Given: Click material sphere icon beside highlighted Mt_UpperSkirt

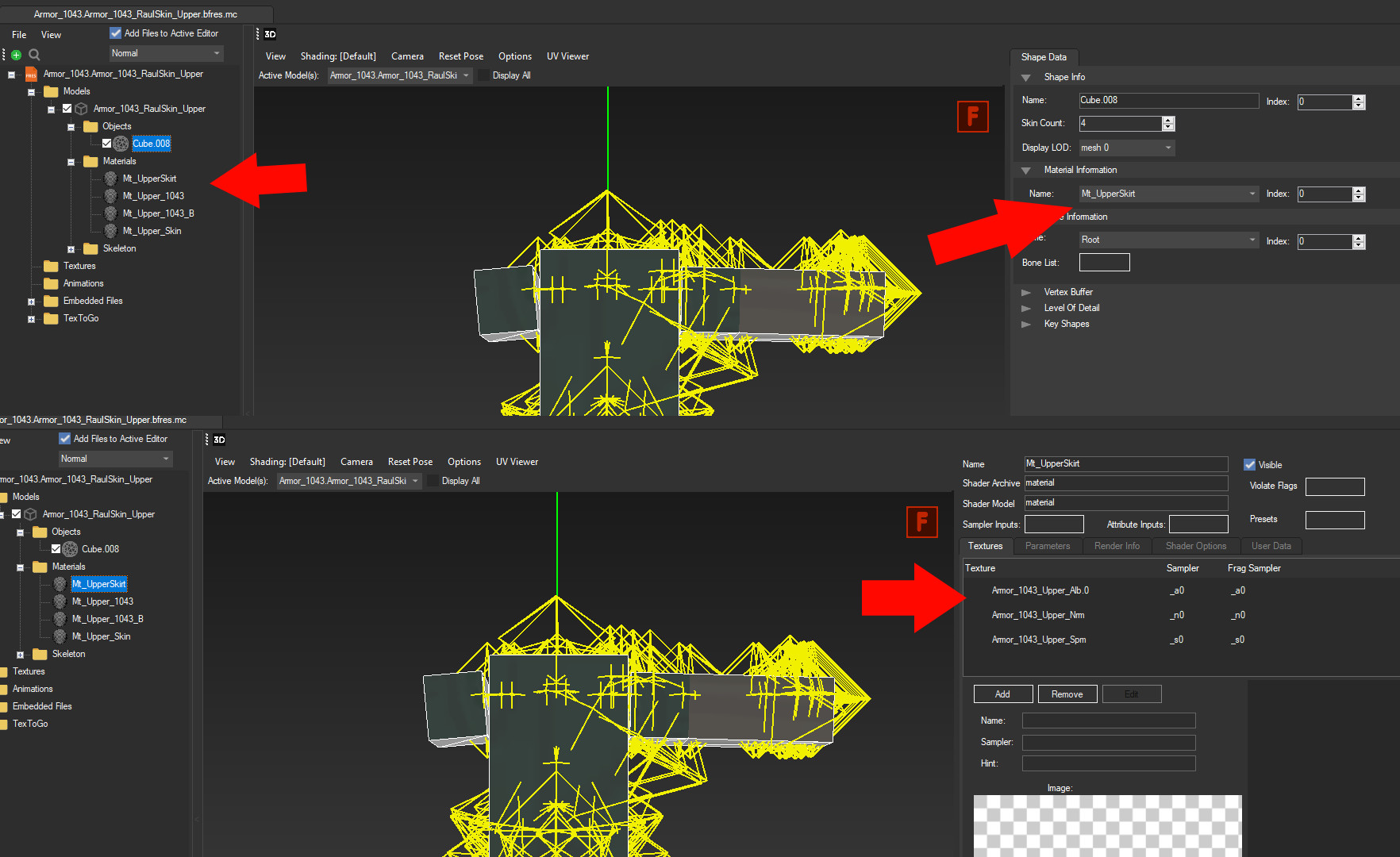Looking at the screenshot, I should (x=60, y=584).
